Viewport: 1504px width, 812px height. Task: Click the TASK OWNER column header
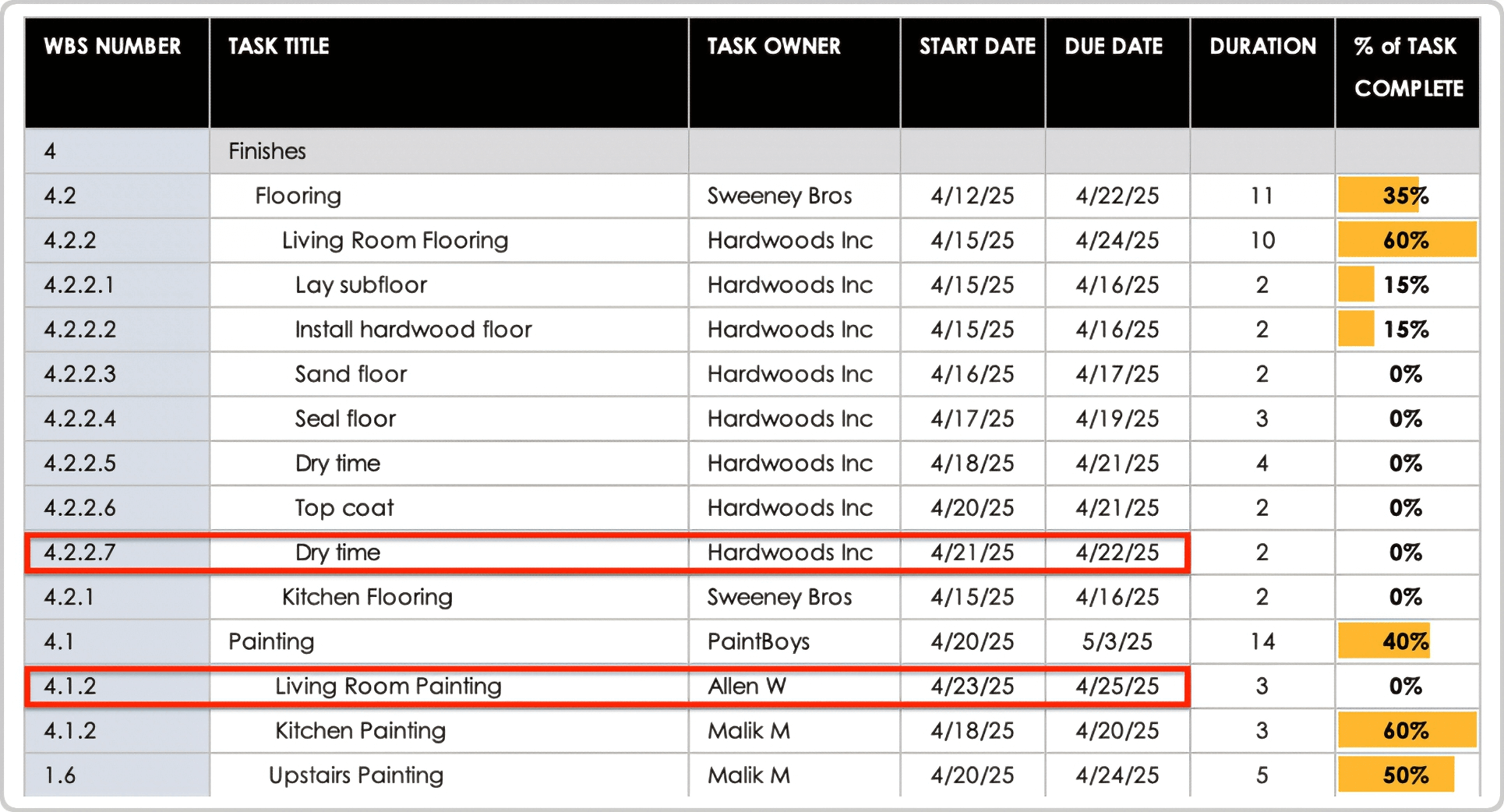click(x=774, y=47)
